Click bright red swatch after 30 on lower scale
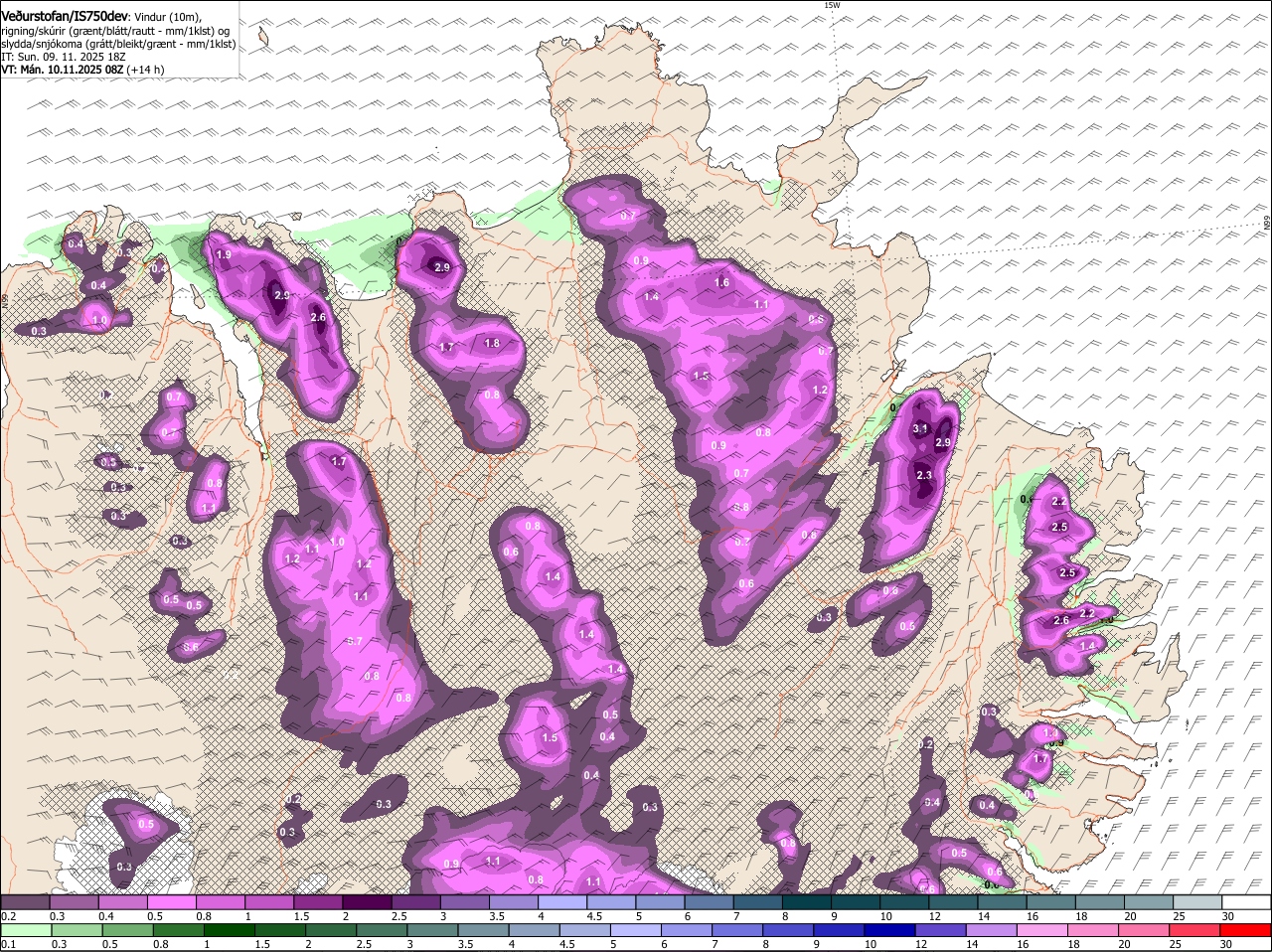1272x952 pixels. click(x=1248, y=931)
